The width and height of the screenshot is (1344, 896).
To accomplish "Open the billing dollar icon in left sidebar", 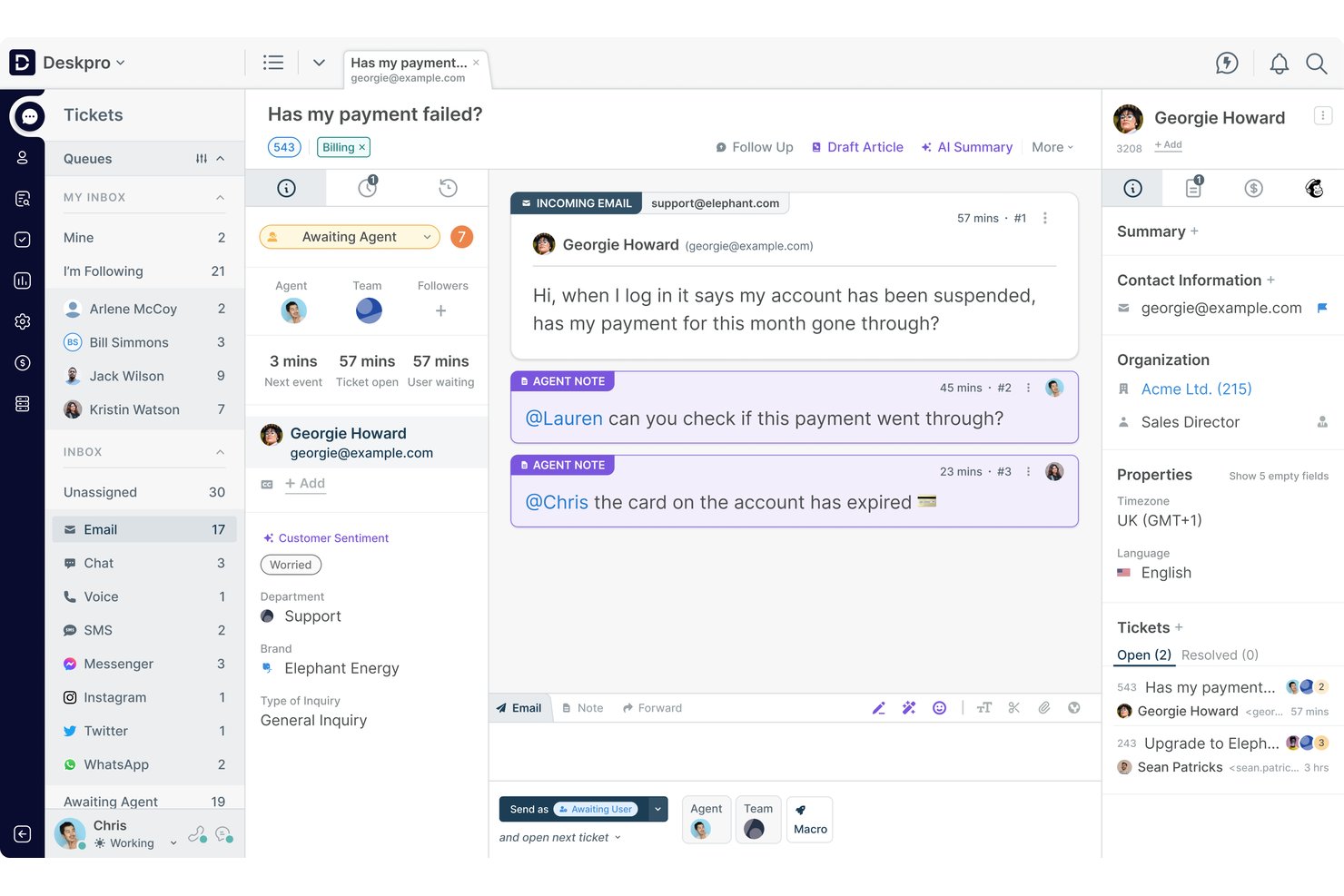I will click(x=23, y=363).
